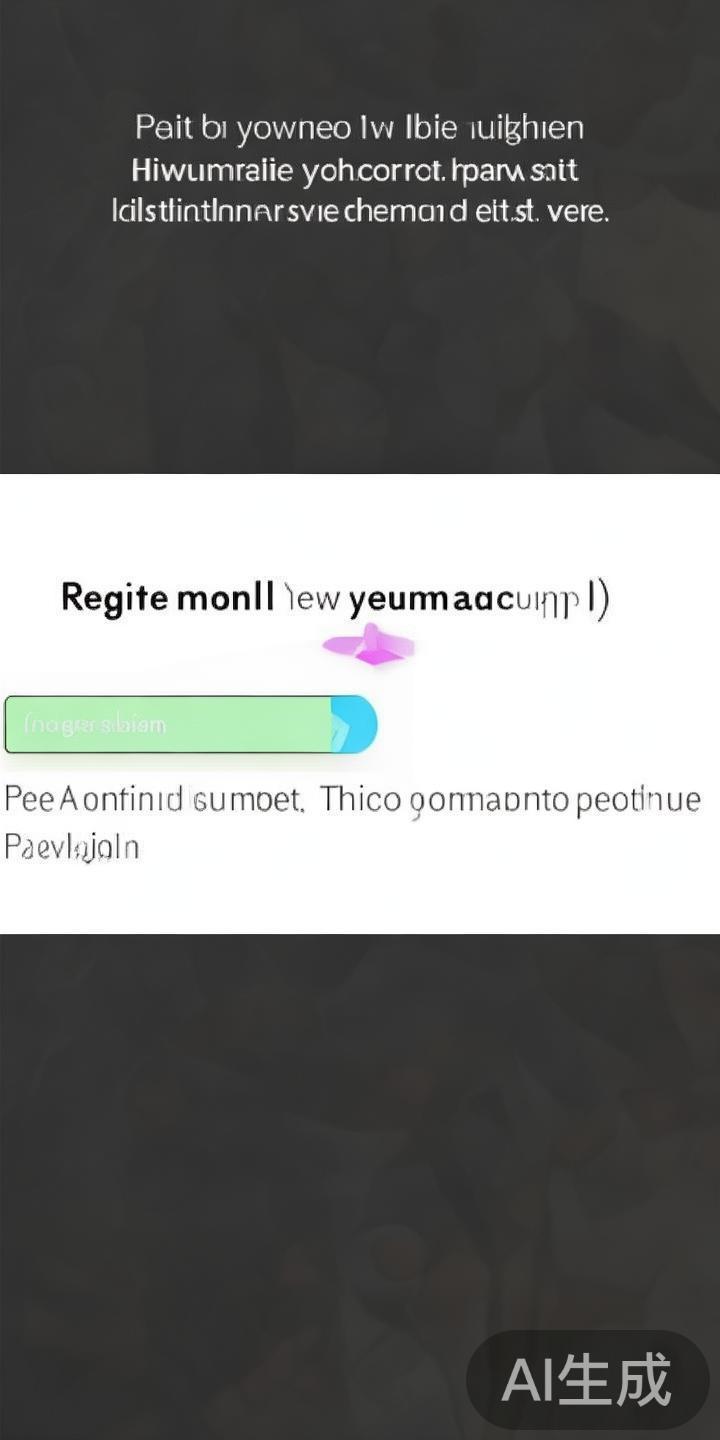Click the "Thico" word

coord(361,800)
